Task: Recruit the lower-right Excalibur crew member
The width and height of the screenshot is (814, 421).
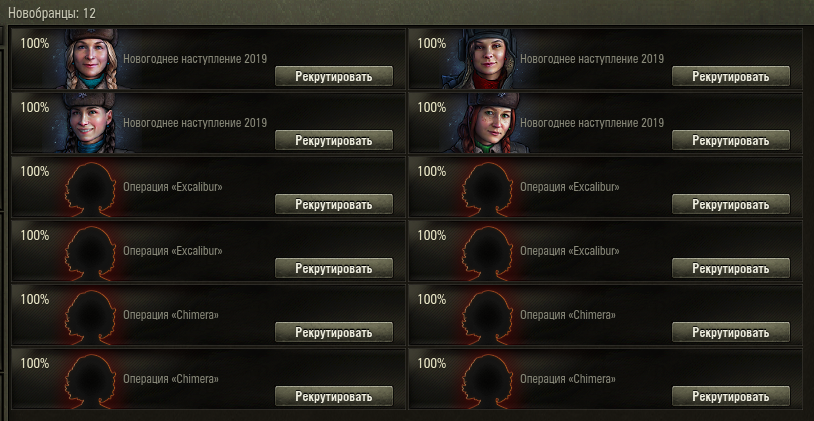Action: (731, 268)
